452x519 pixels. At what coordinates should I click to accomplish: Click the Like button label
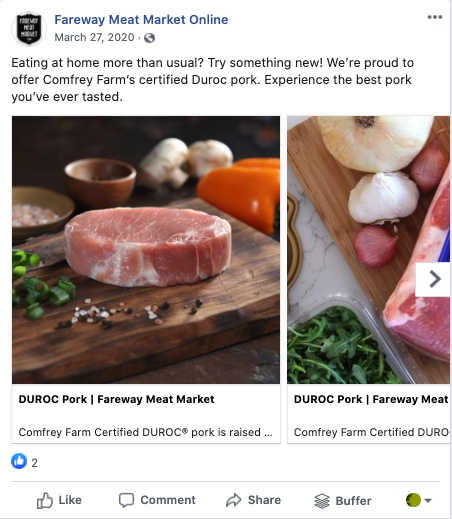[x=70, y=500]
